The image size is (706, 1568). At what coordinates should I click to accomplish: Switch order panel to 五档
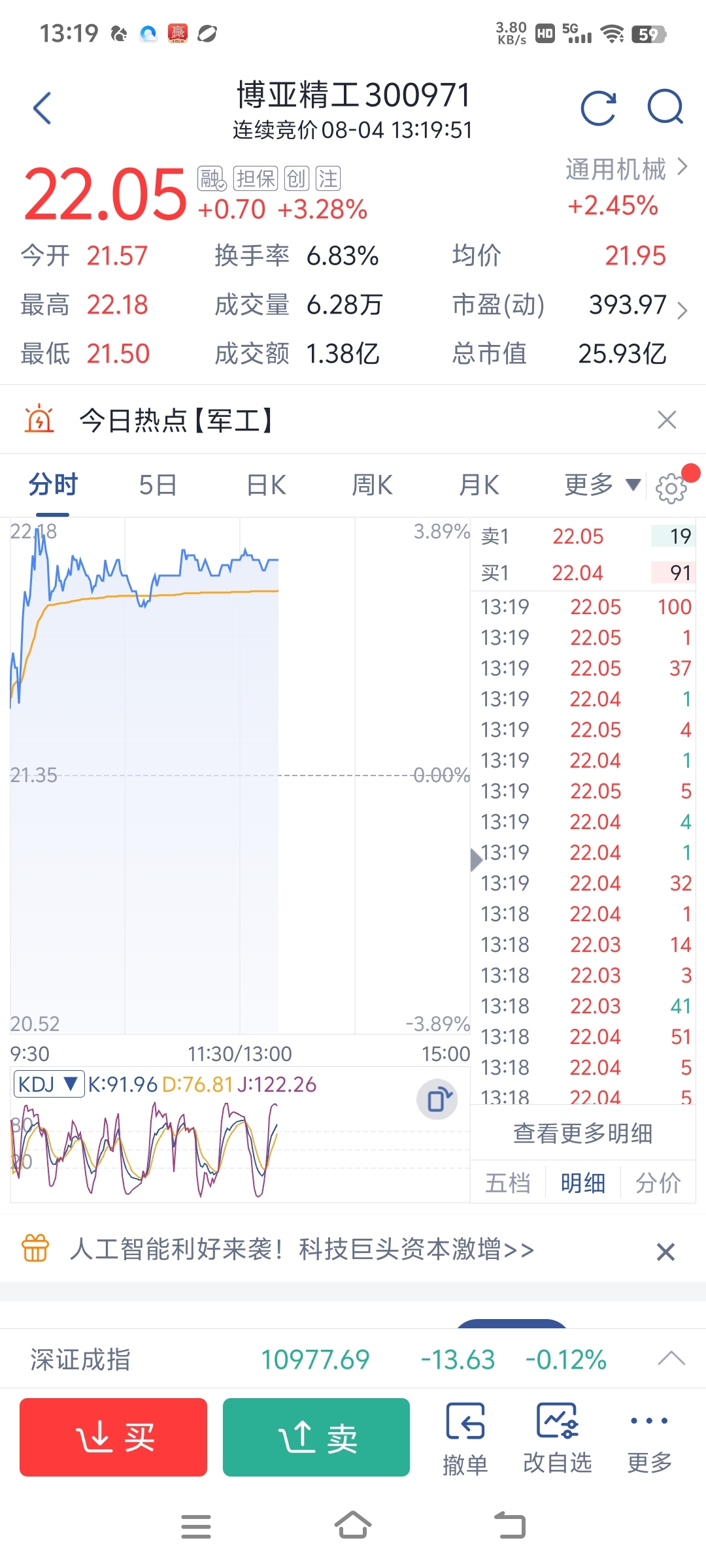coord(508,1183)
